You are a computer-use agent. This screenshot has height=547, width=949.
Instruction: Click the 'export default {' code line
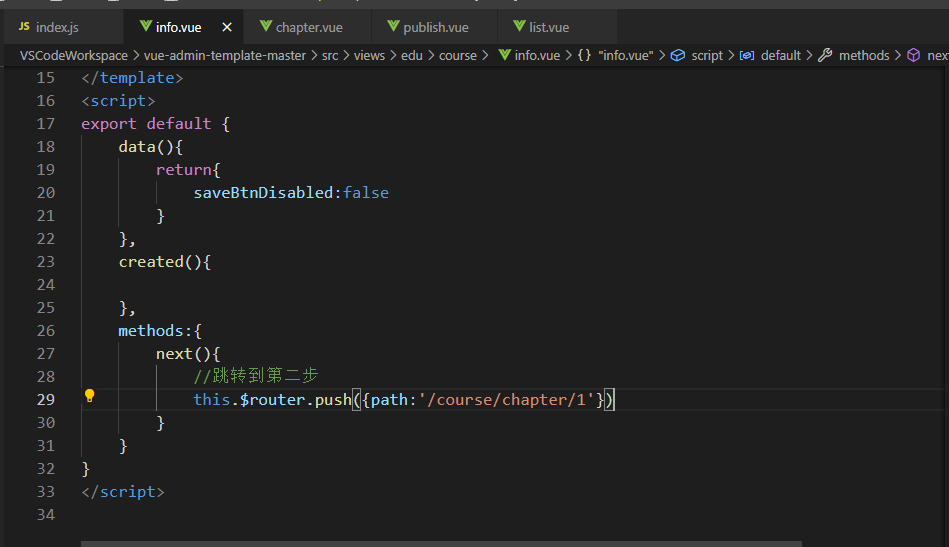tap(156, 124)
